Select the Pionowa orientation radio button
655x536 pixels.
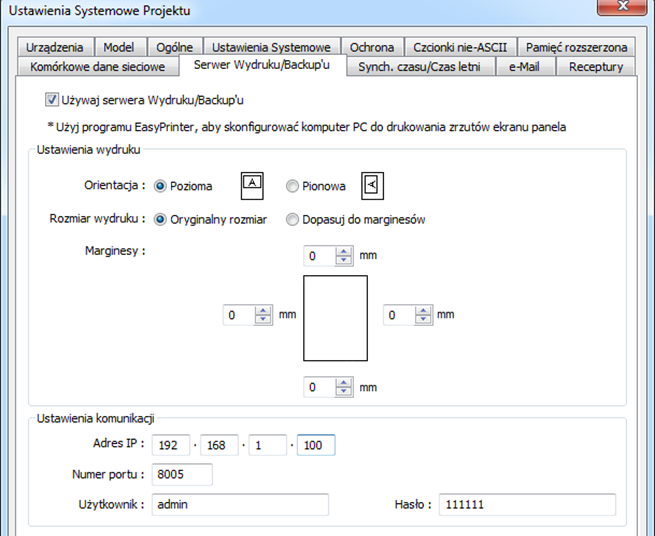(292, 186)
